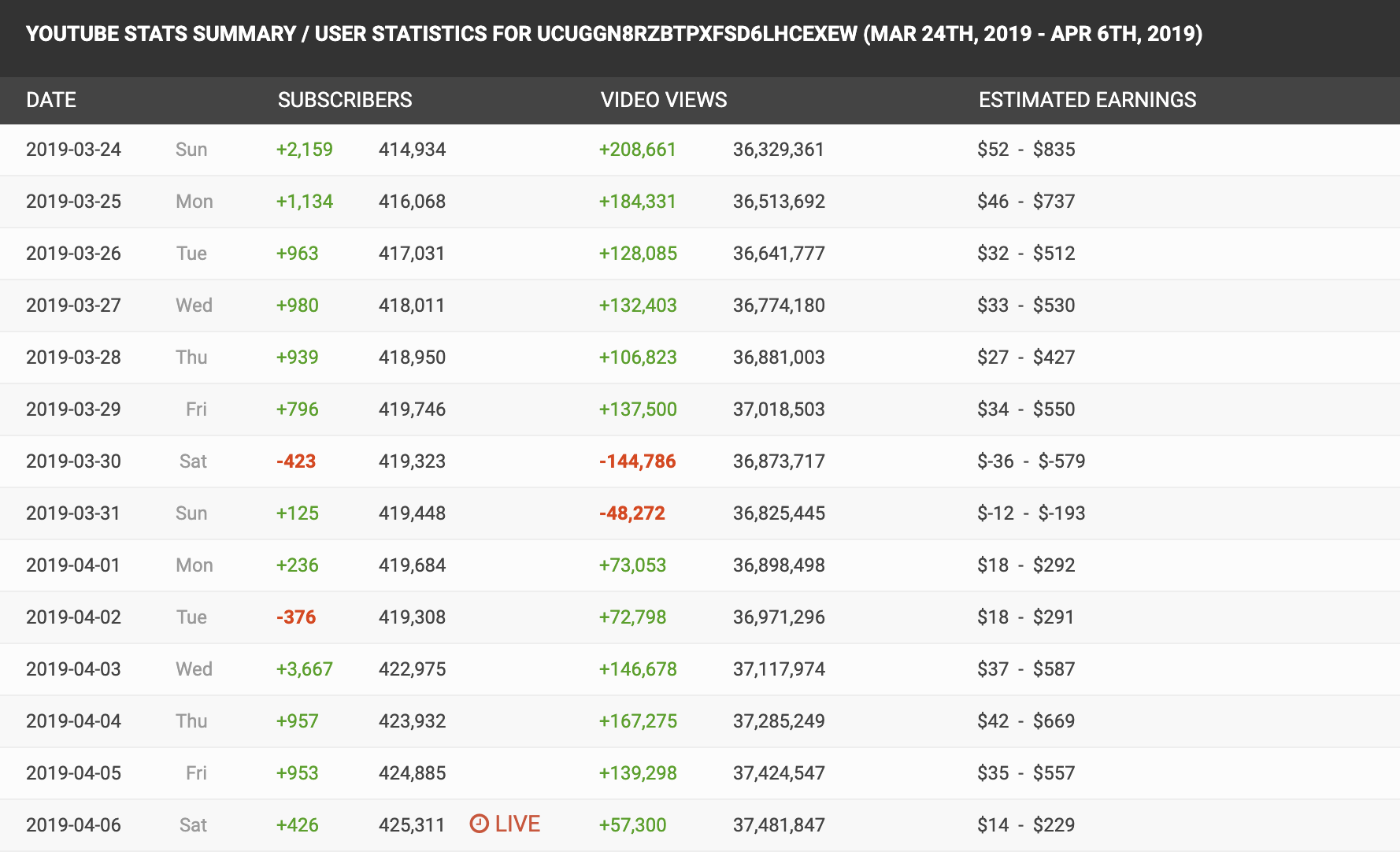Click the DATE column header
The height and width of the screenshot is (852, 1400).
click(51, 100)
